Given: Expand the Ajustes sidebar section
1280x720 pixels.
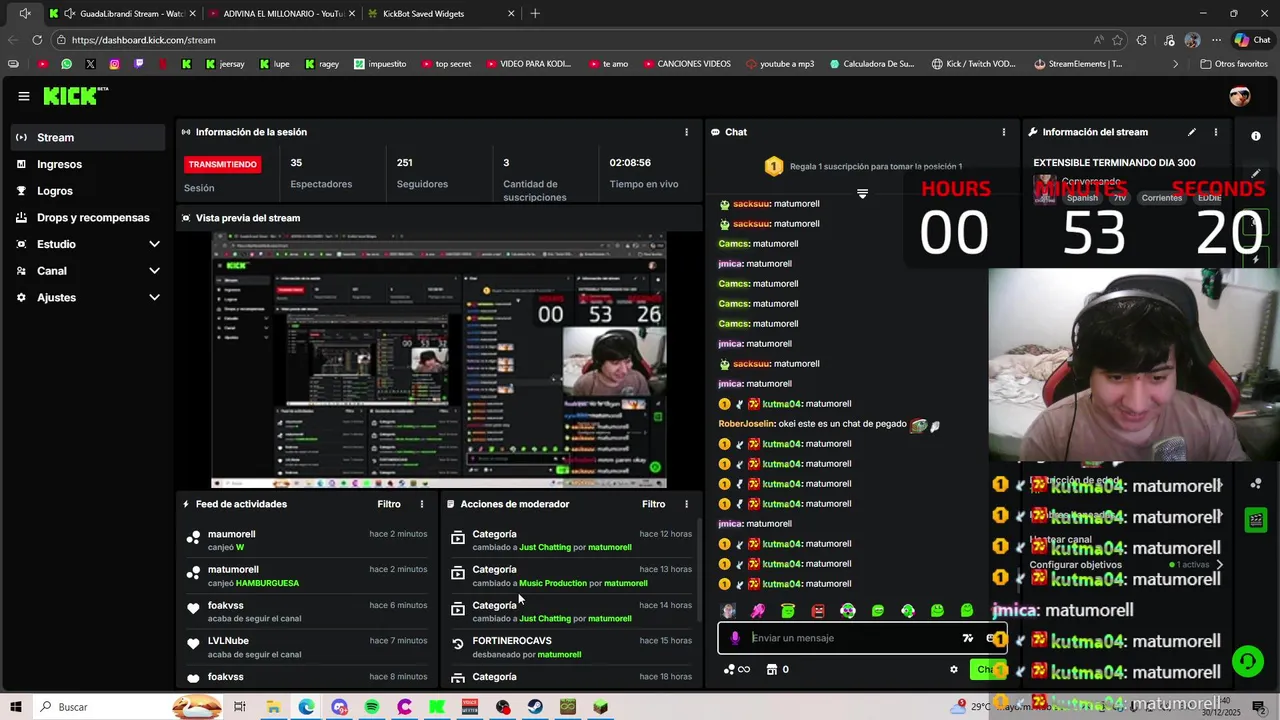Looking at the screenshot, I should coord(154,298).
